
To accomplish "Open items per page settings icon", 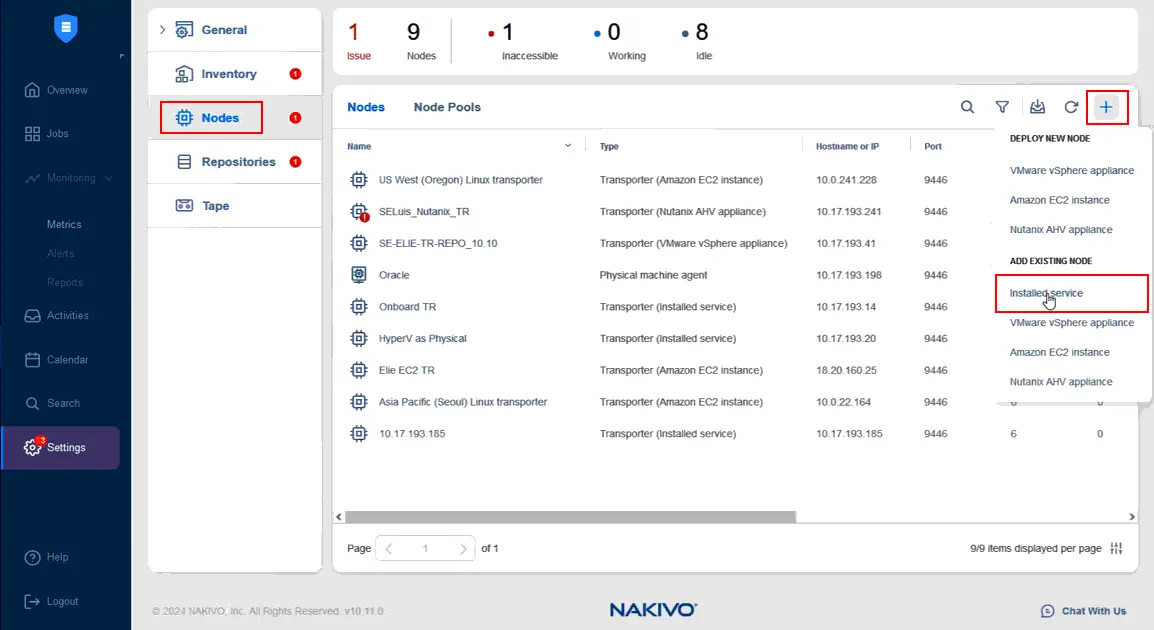I will [x=1116, y=548].
